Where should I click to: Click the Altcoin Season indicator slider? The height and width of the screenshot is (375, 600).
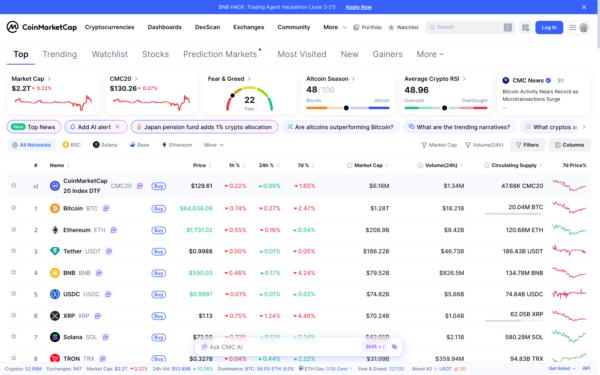[347, 108]
